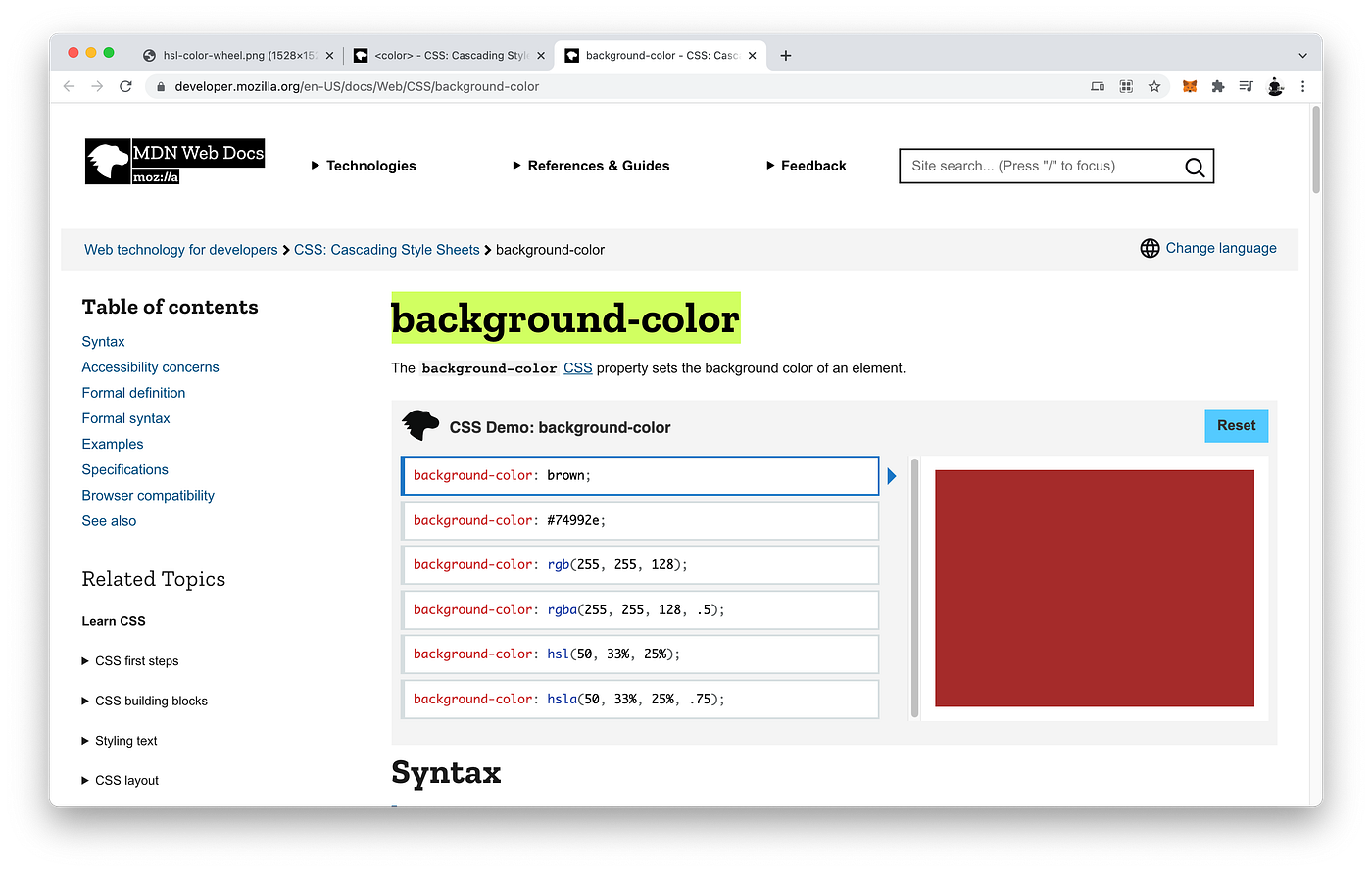The image size is (1372, 872).
Task: Click the globe icon next to Change language
Action: point(1150,248)
